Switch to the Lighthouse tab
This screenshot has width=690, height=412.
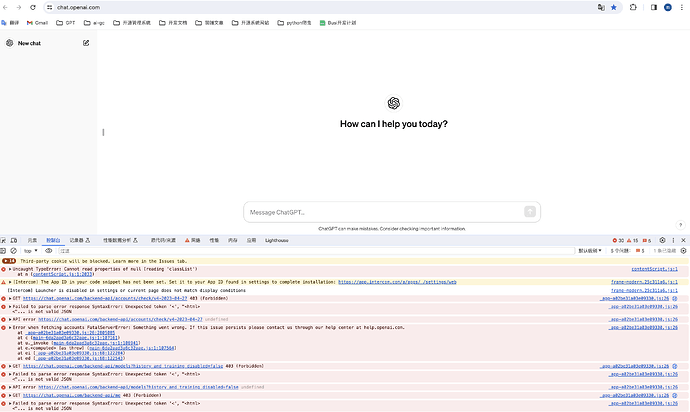[277, 240]
